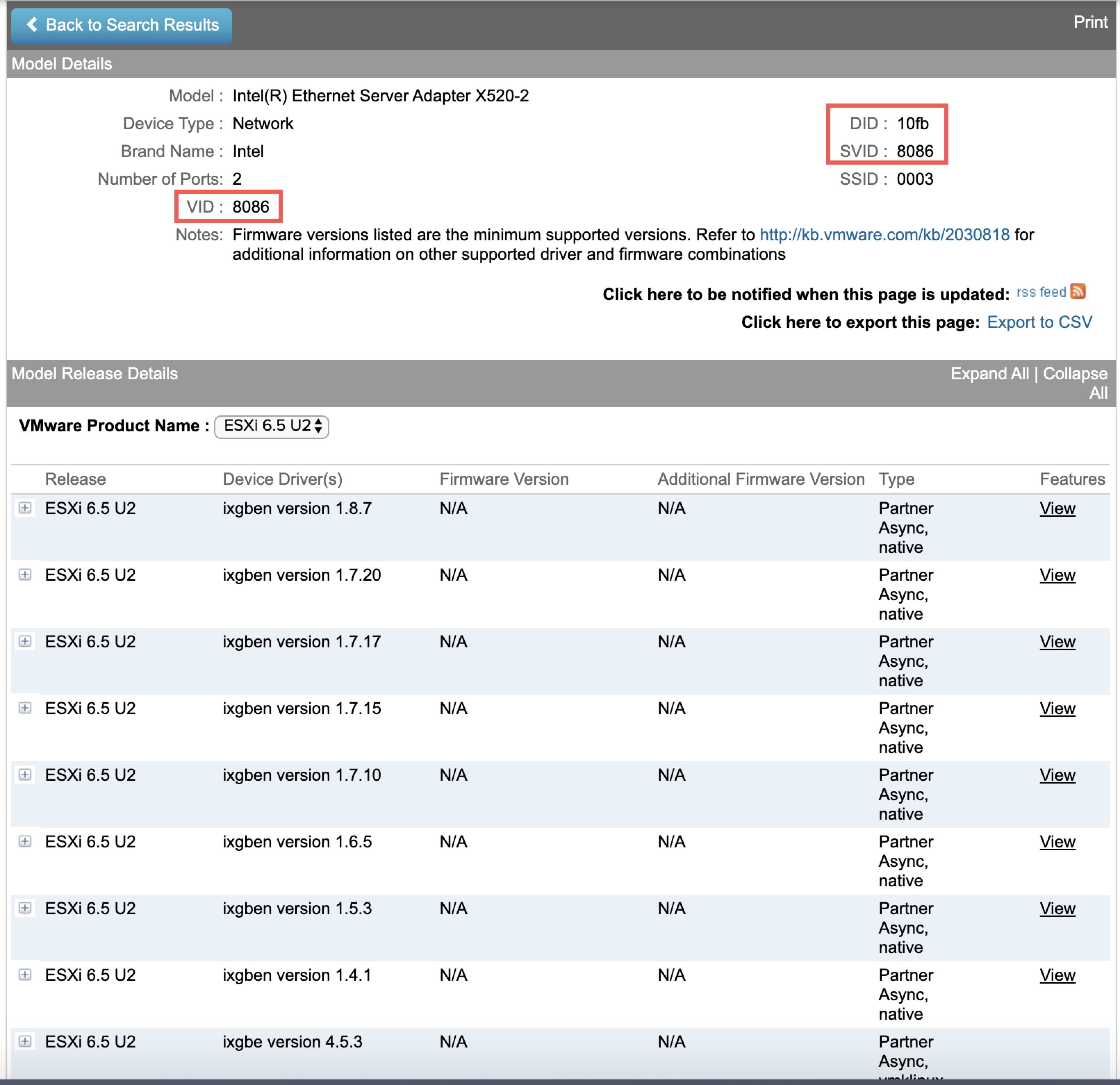
Task: Click the Firmware Version column header
Action: click(504, 479)
